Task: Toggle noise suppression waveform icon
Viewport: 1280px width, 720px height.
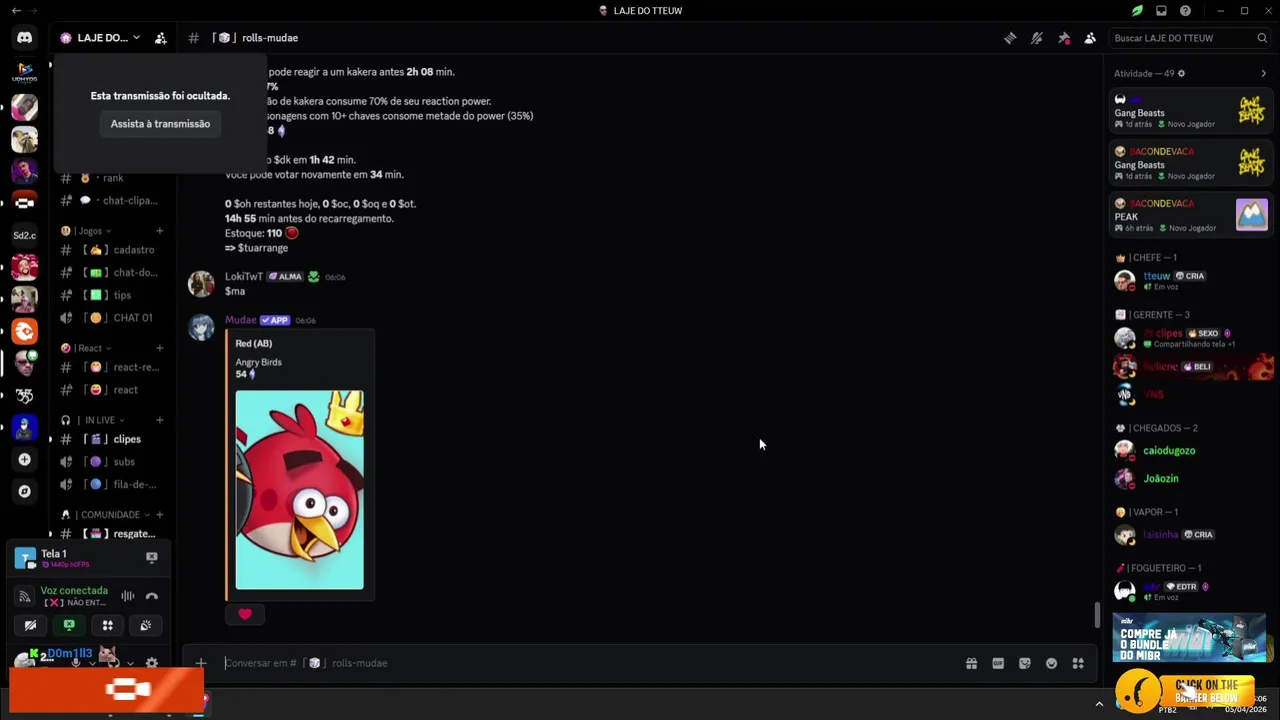Action: (128, 596)
